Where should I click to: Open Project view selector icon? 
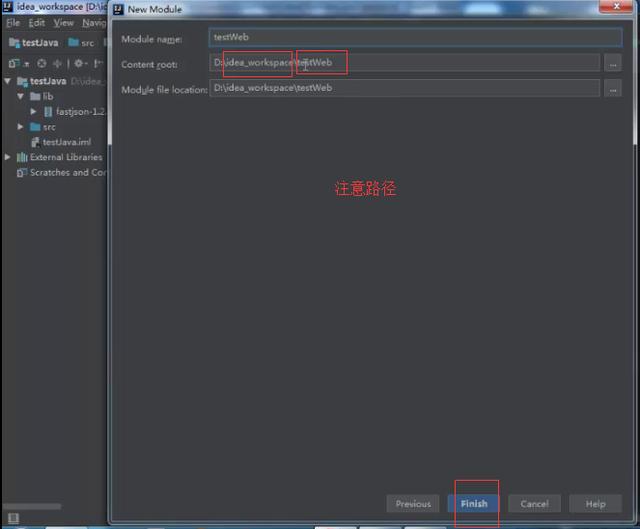[x=19, y=64]
